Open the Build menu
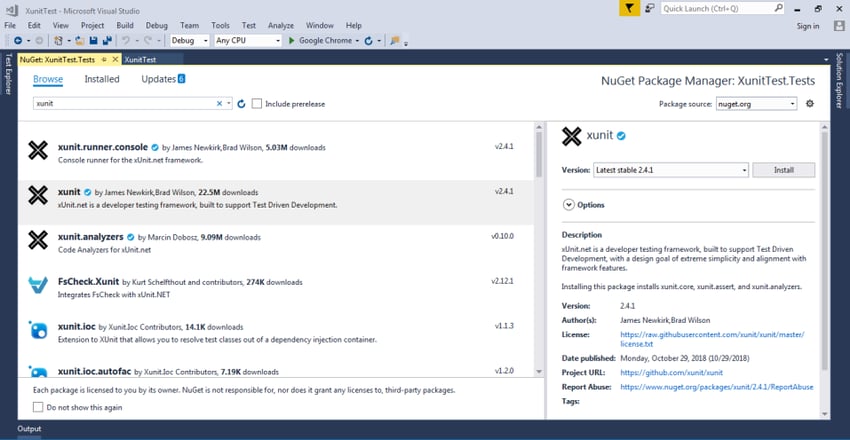 tap(125, 25)
